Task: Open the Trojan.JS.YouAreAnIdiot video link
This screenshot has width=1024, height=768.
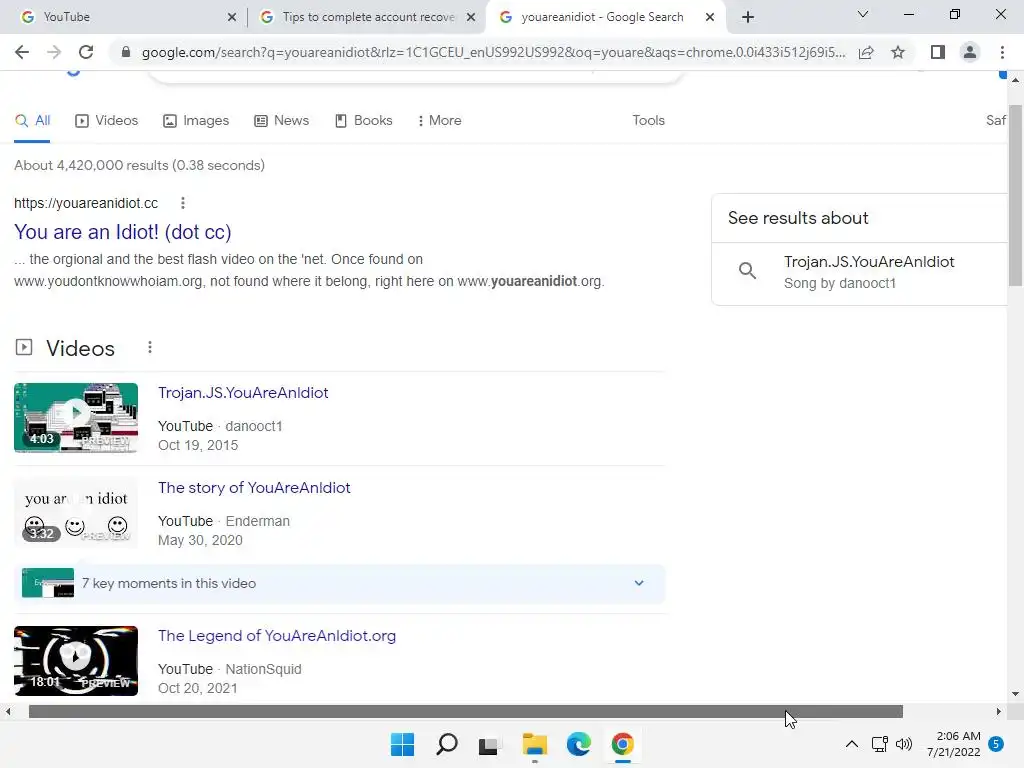Action: pyautogui.click(x=243, y=392)
